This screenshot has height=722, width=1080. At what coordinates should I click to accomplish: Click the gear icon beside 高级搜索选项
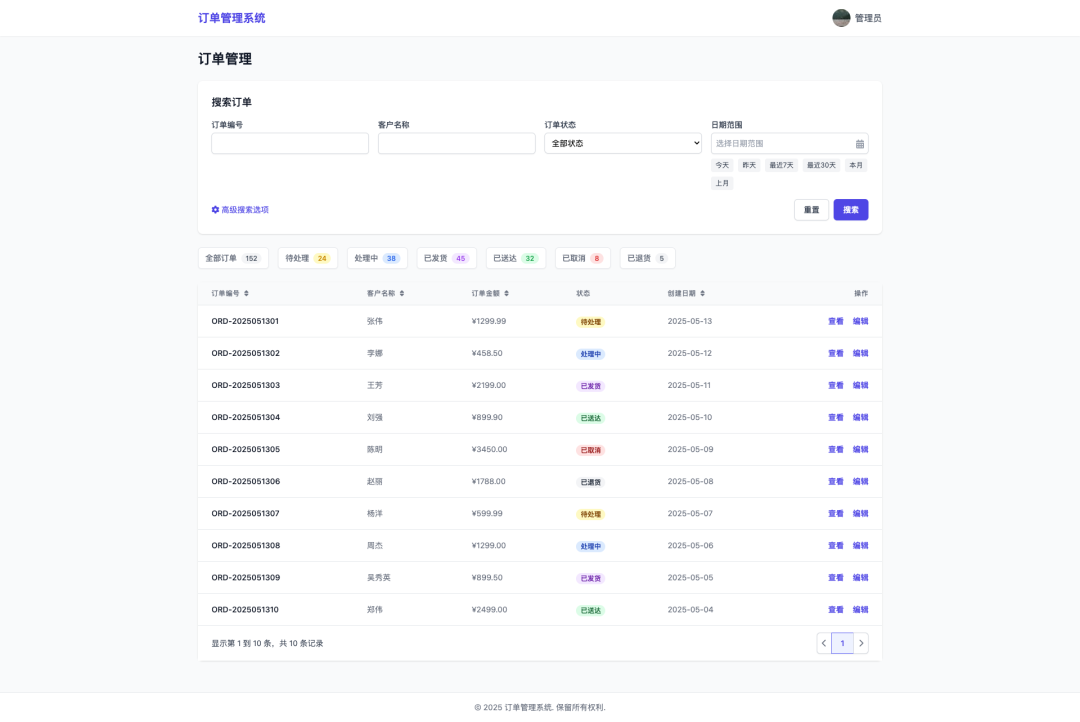[x=215, y=209]
